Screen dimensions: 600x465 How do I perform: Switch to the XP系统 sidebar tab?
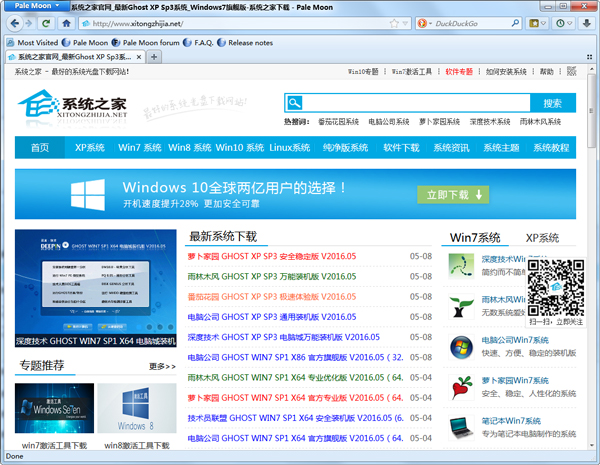coord(542,238)
